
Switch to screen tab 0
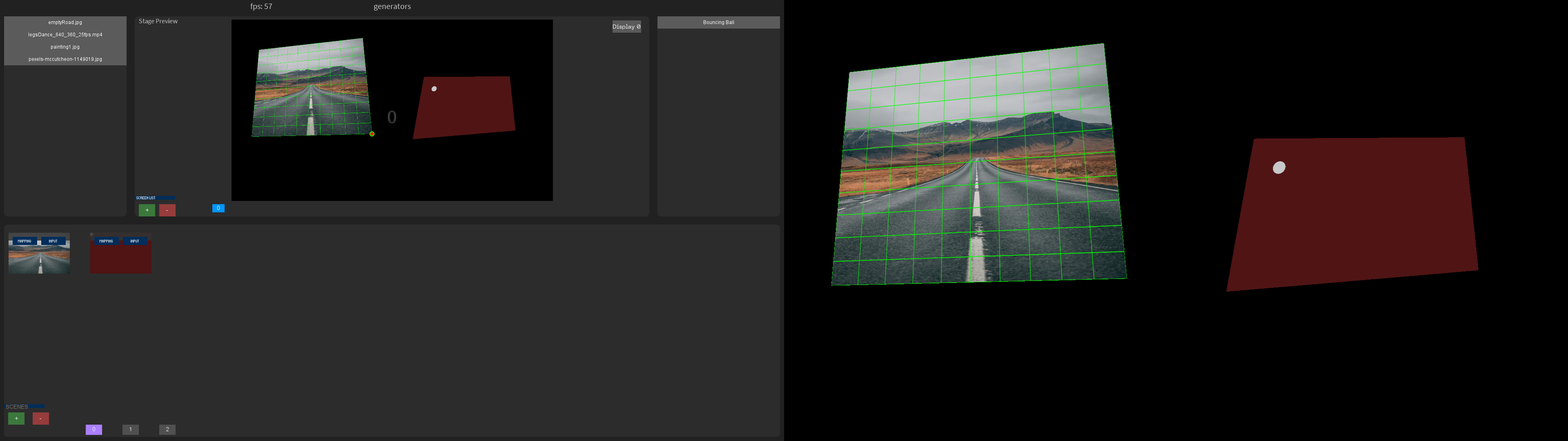click(x=218, y=208)
